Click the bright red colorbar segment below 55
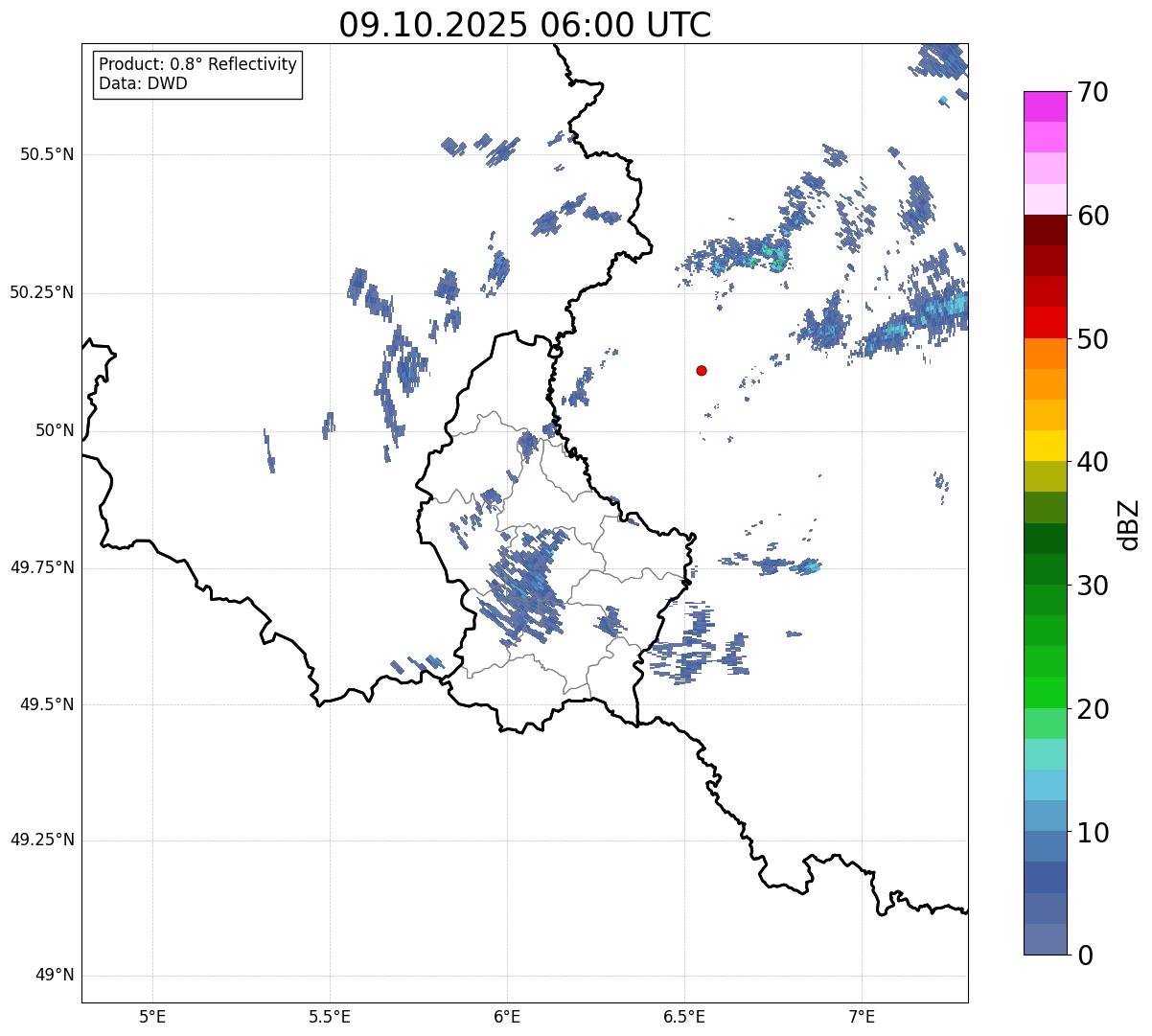 pos(1046,322)
